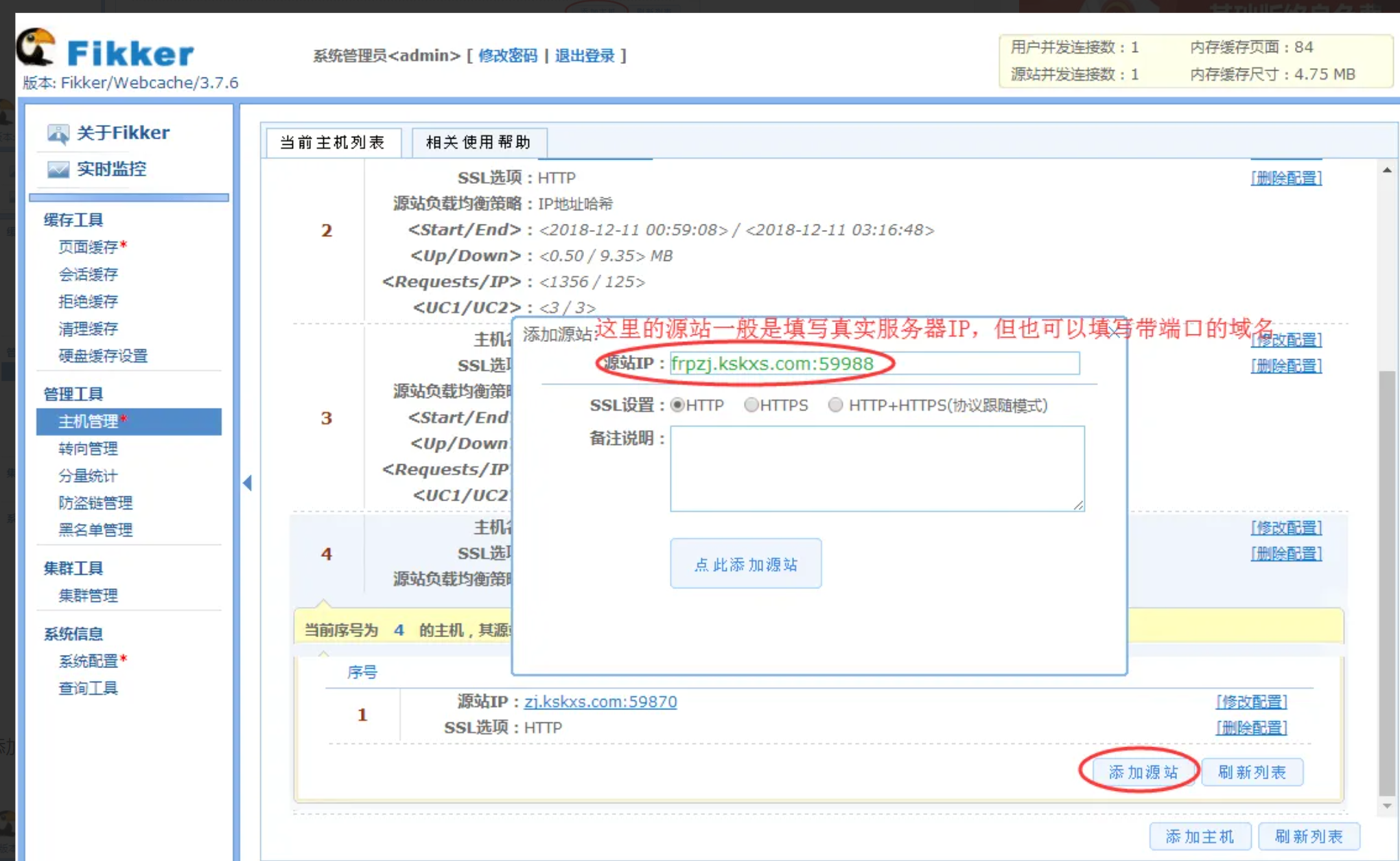The width and height of the screenshot is (1400, 861).
Task: Open 清理缓存 from the sidebar
Action: pos(89,328)
